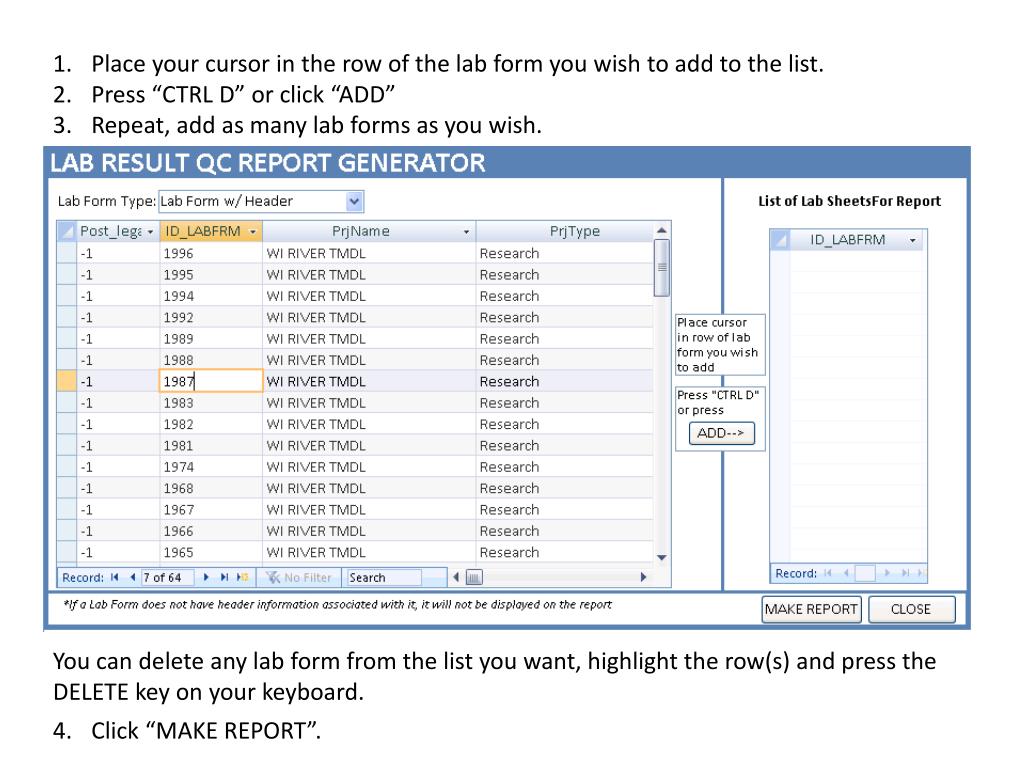Click ID cell 1996

pyautogui.click(x=210, y=253)
